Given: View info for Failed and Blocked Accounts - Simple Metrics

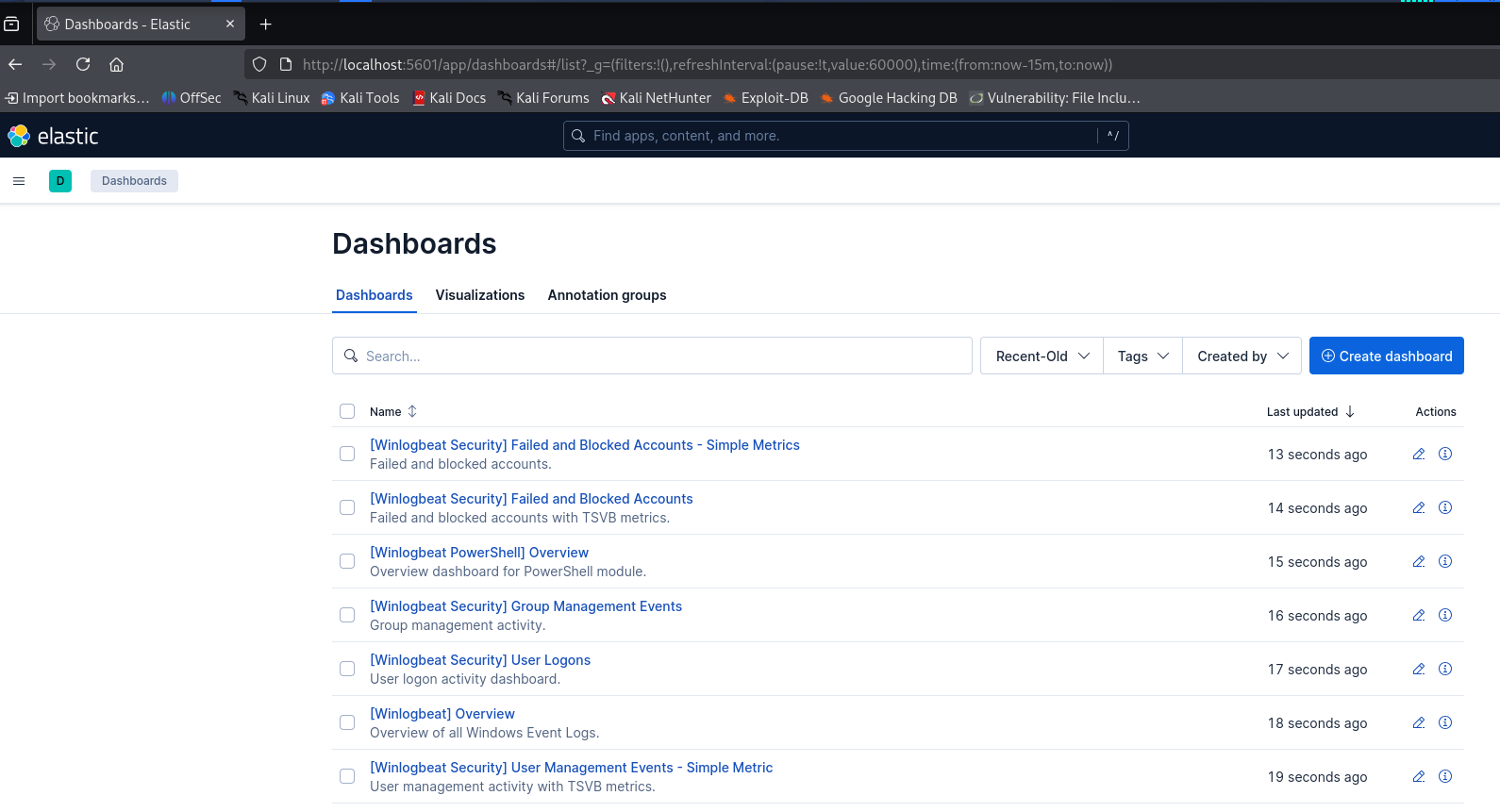Looking at the screenshot, I should click(1444, 454).
